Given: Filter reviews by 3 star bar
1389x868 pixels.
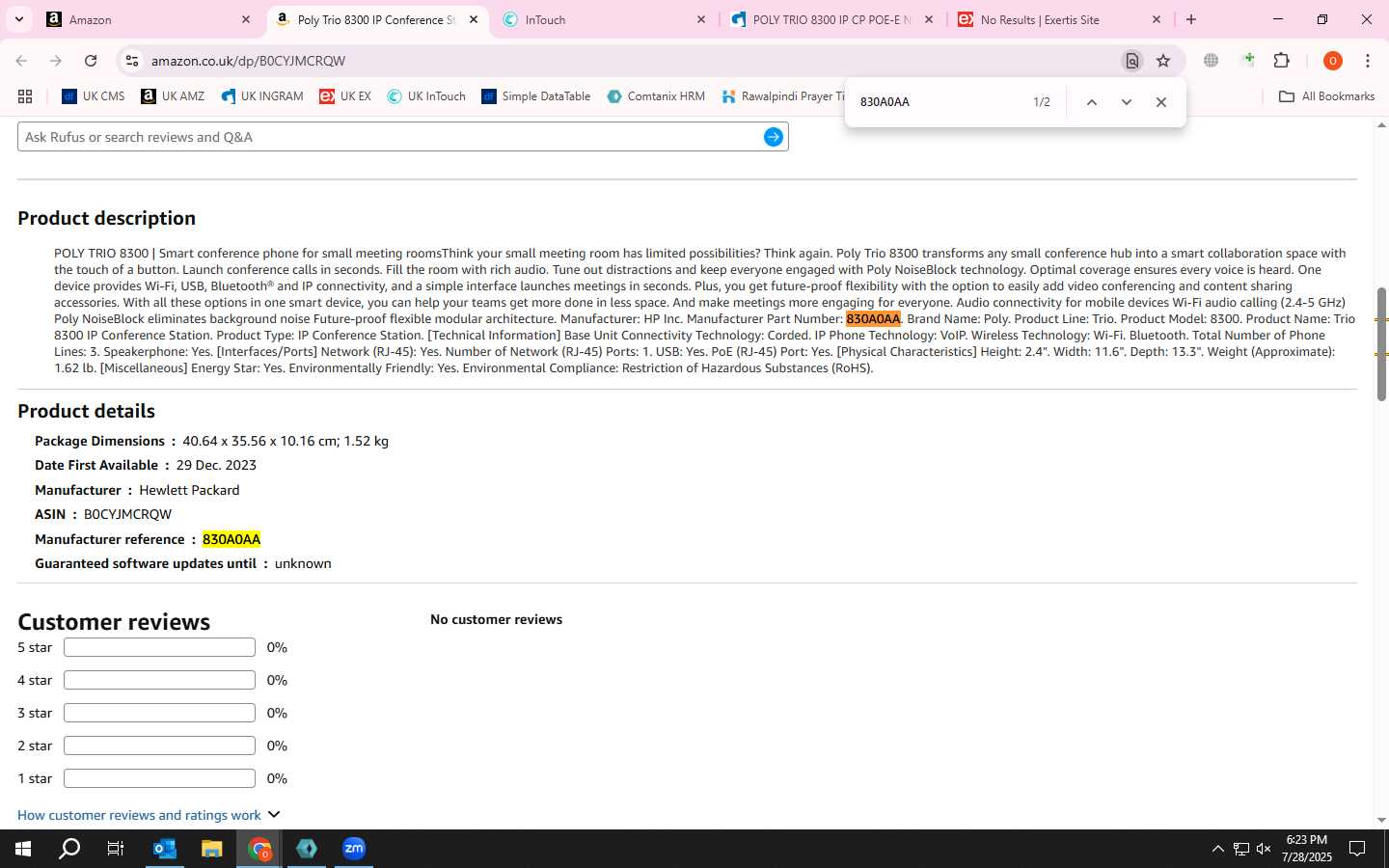Looking at the screenshot, I should [x=159, y=713].
